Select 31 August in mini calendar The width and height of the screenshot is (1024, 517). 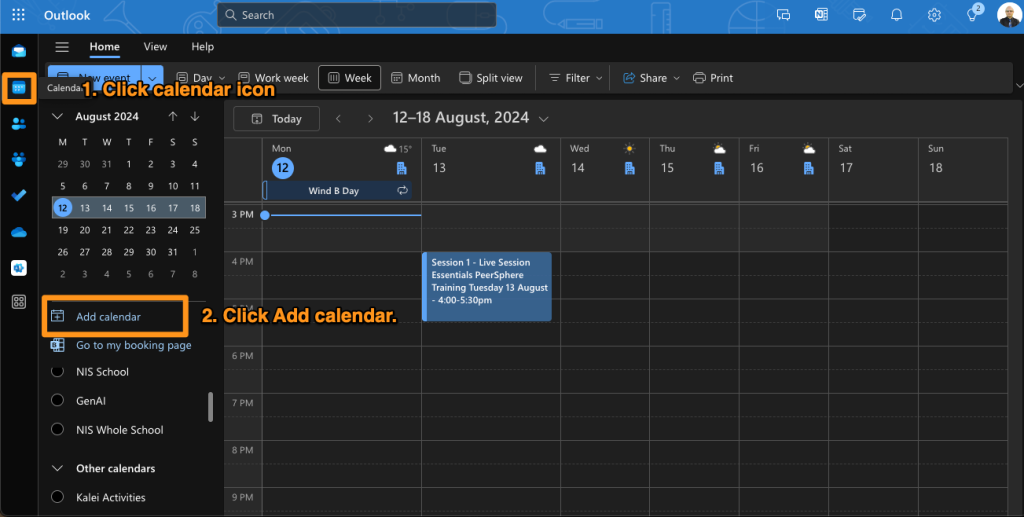(172, 252)
